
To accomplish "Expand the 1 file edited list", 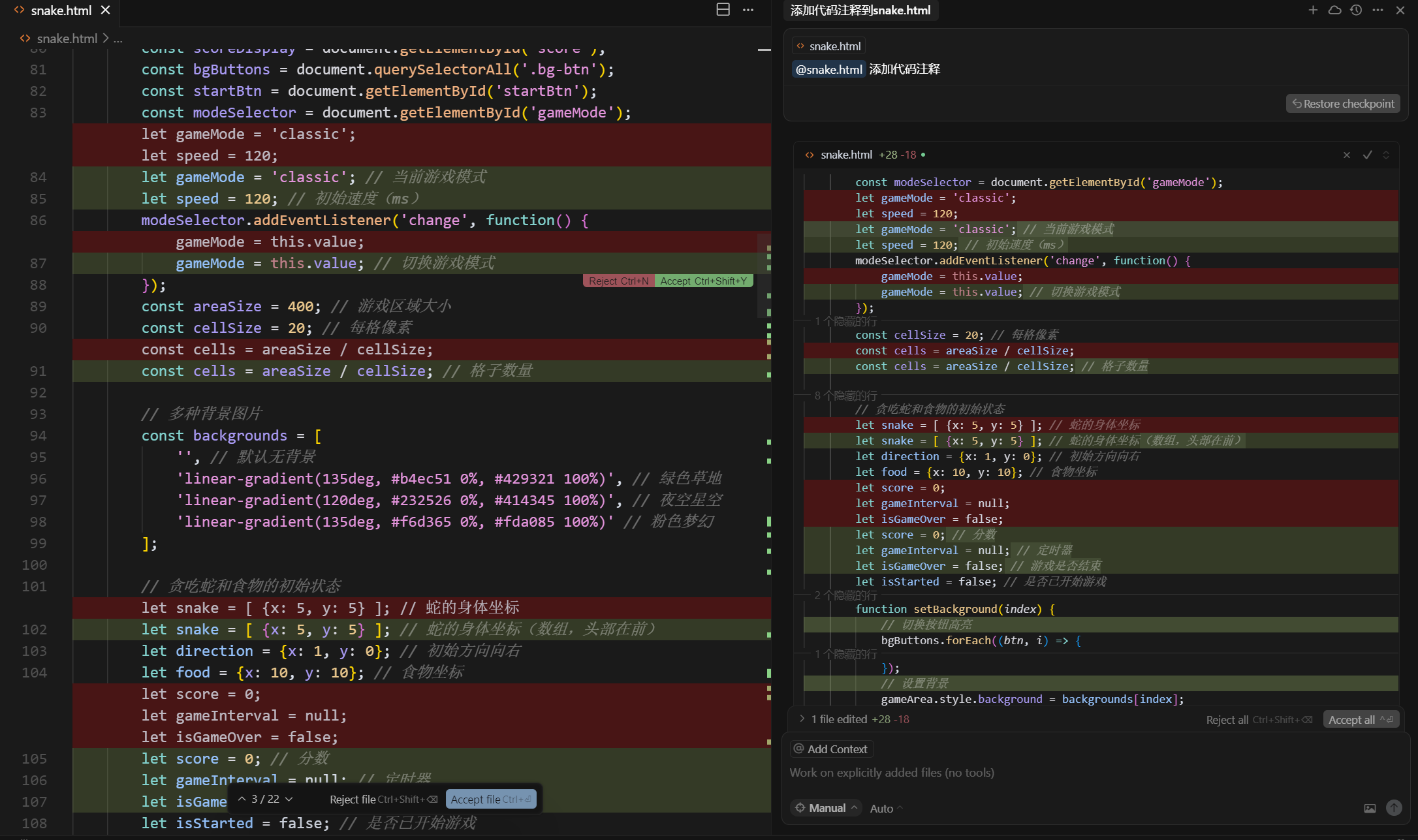I will (802, 719).
